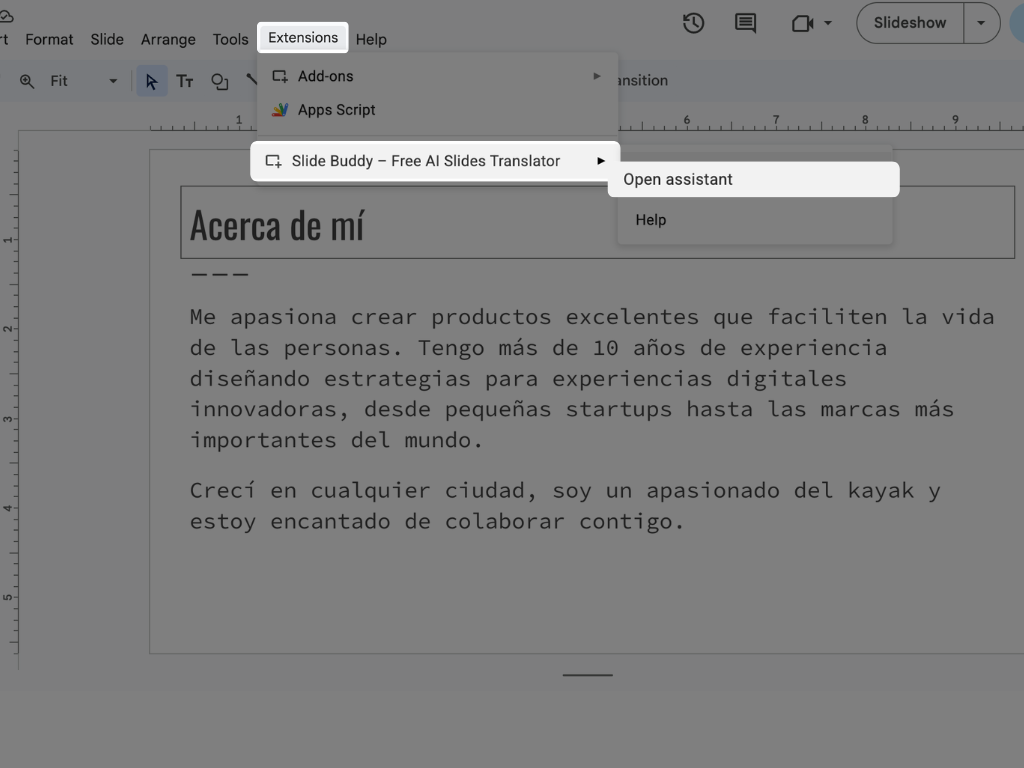
Task: Open the Tools menu
Action: point(230,39)
